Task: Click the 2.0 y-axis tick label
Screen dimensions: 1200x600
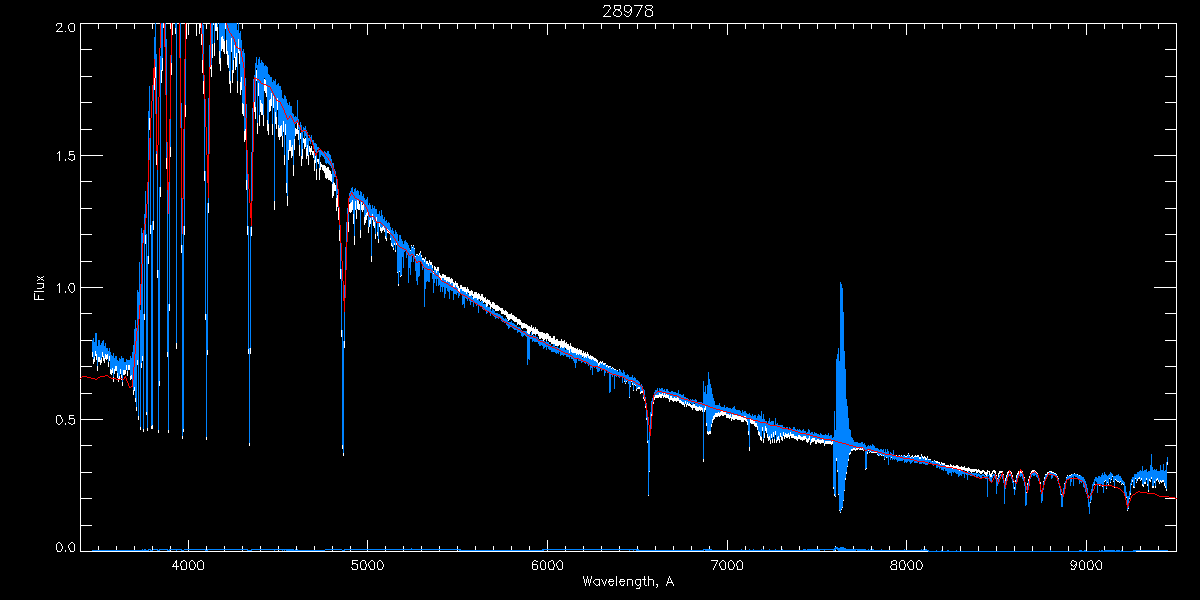Action: 63,28
